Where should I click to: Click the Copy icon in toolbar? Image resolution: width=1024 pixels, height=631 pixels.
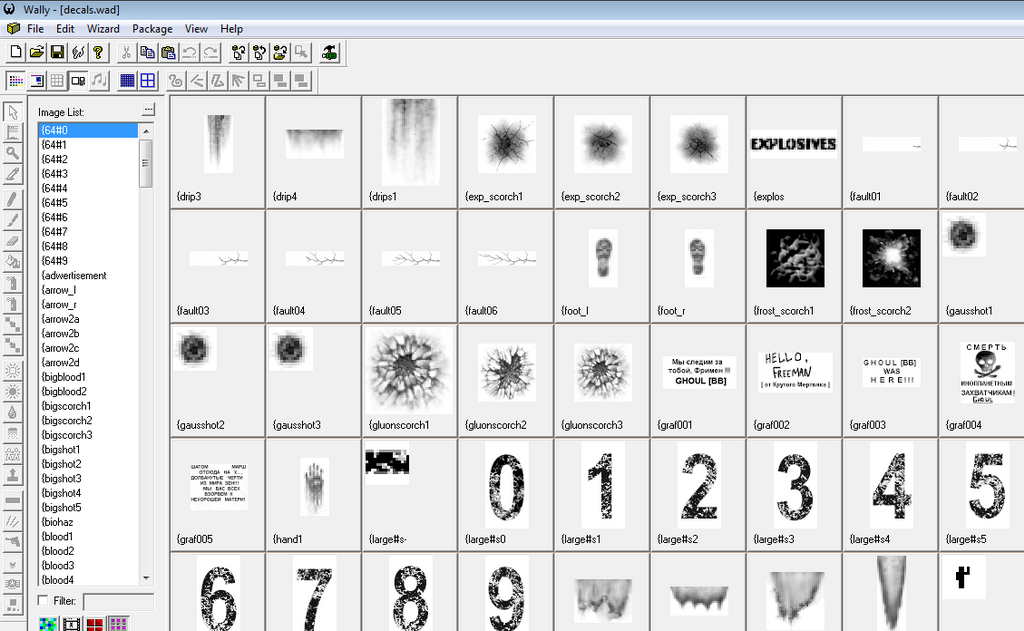147,52
